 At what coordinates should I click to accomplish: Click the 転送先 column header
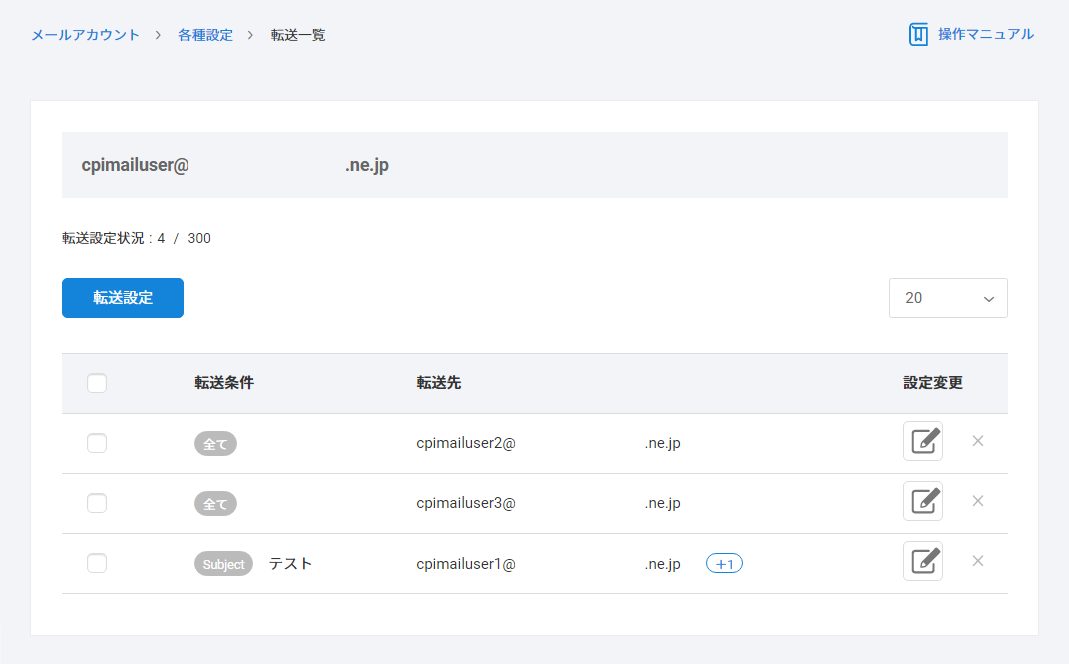[x=439, y=383]
